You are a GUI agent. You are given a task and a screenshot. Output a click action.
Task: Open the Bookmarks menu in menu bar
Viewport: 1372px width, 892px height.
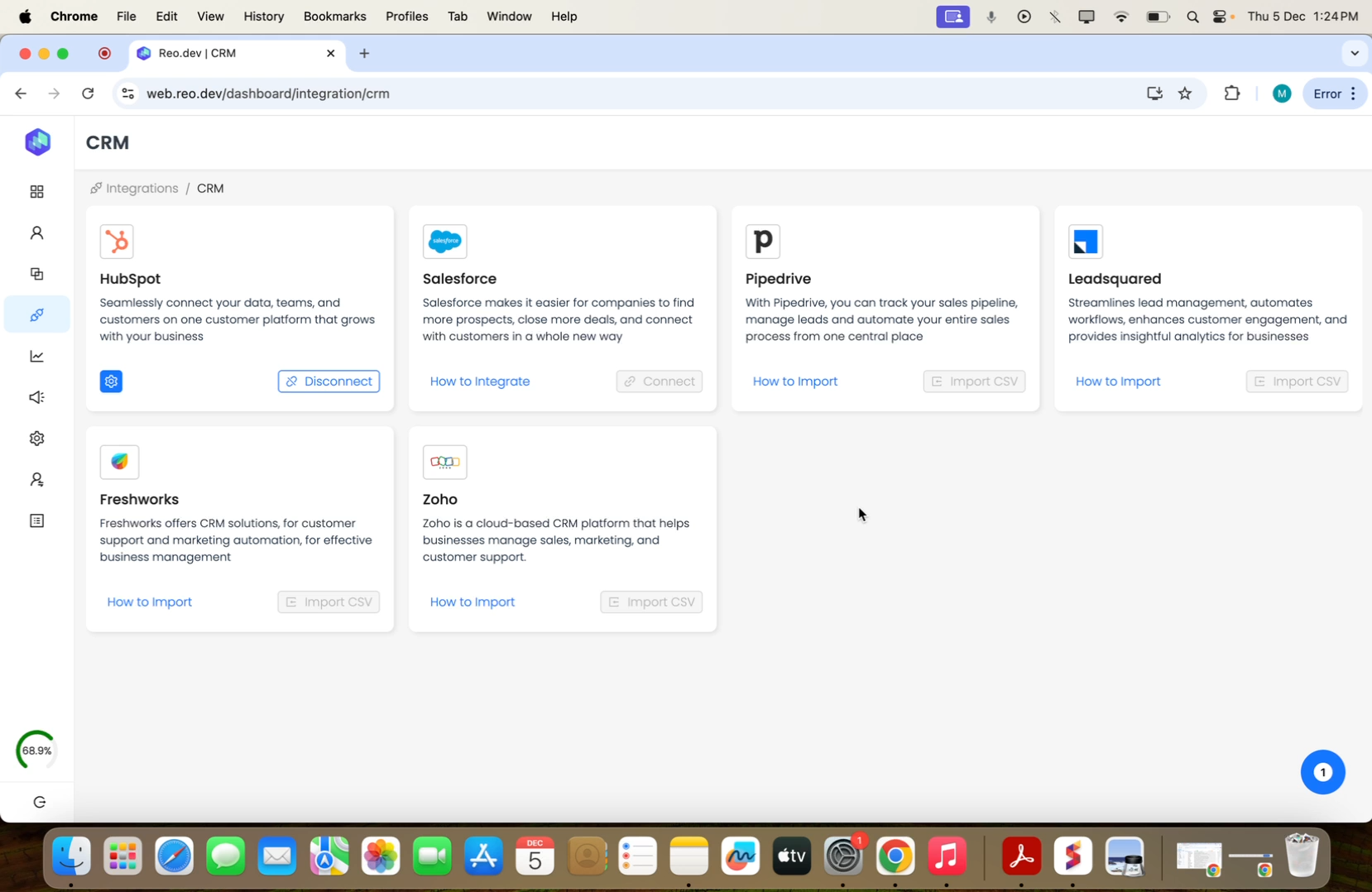click(334, 17)
